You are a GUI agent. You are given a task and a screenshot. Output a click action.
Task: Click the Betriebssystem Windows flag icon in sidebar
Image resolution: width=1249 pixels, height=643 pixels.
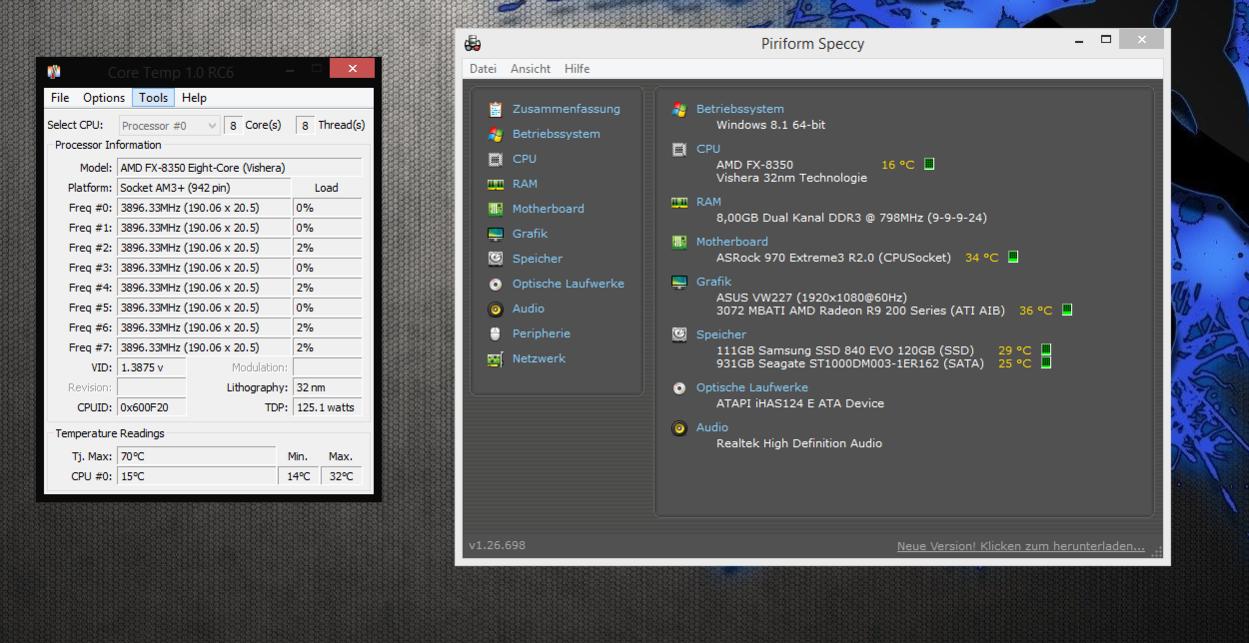pyautogui.click(x=495, y=134)
